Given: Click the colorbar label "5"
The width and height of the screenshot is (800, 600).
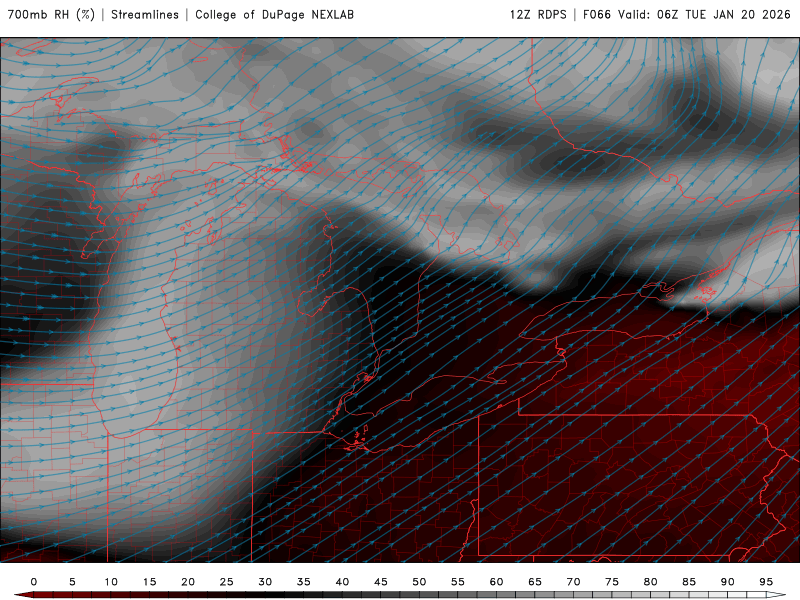Looking at the screenshot, I should click(x=72, y=582).
